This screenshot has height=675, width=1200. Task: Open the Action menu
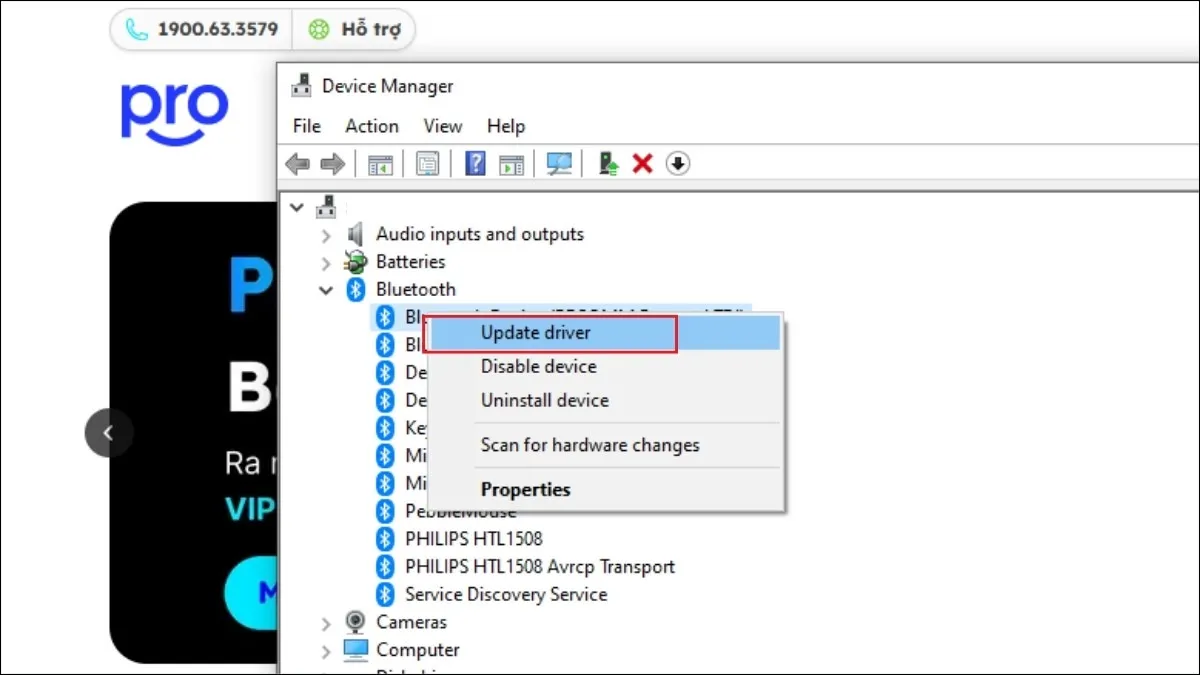pyautogui.click(x=371, y=126)
